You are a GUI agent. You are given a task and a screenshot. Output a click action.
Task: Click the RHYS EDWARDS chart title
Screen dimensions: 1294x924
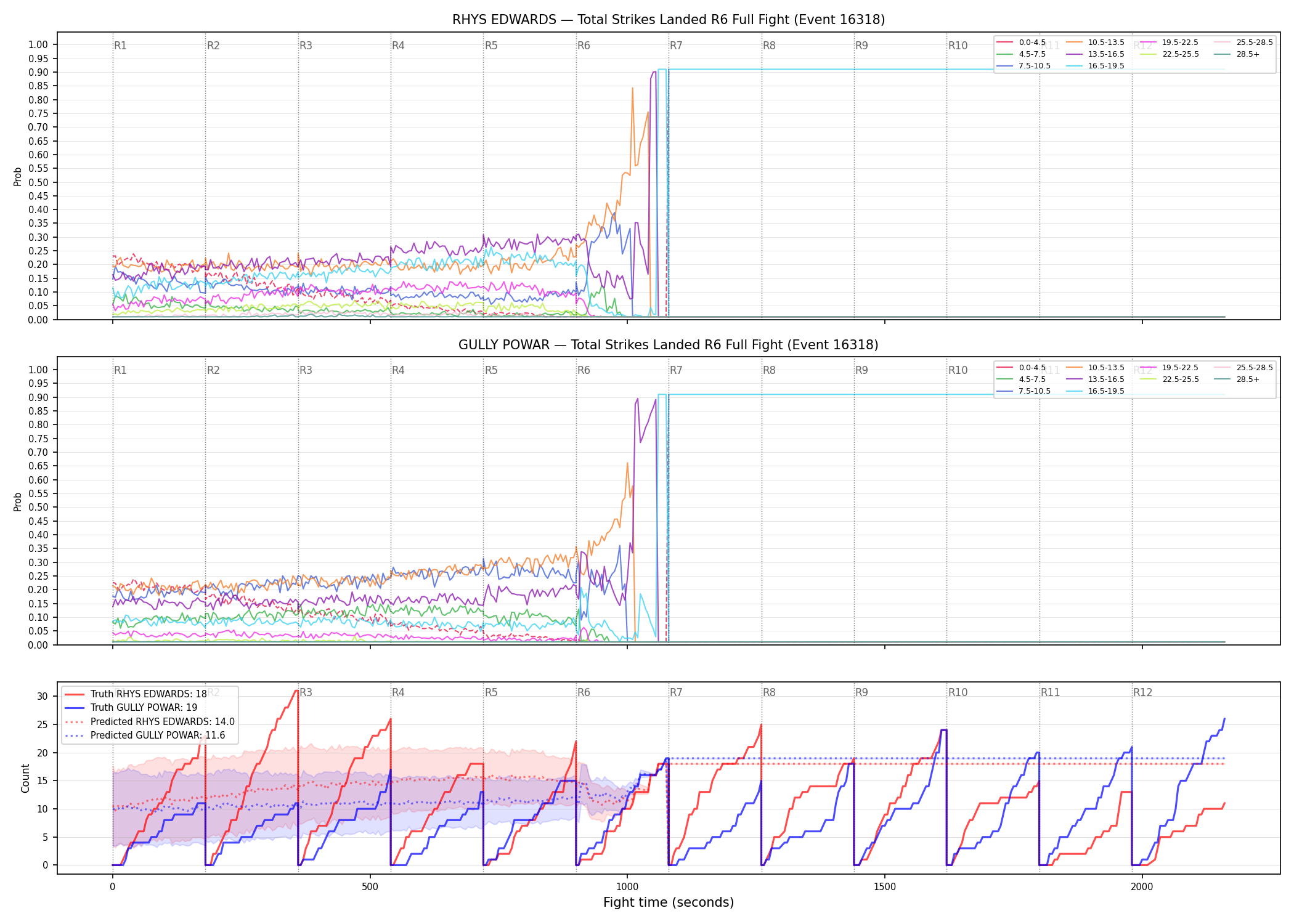(669, 20)
